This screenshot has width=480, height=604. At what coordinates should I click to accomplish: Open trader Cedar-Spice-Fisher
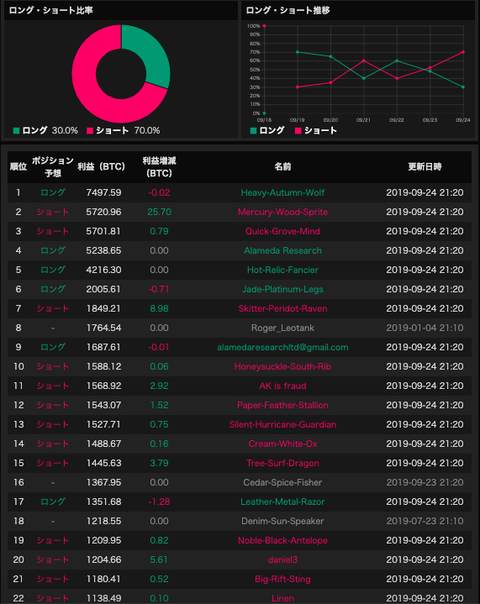(282, 482)
